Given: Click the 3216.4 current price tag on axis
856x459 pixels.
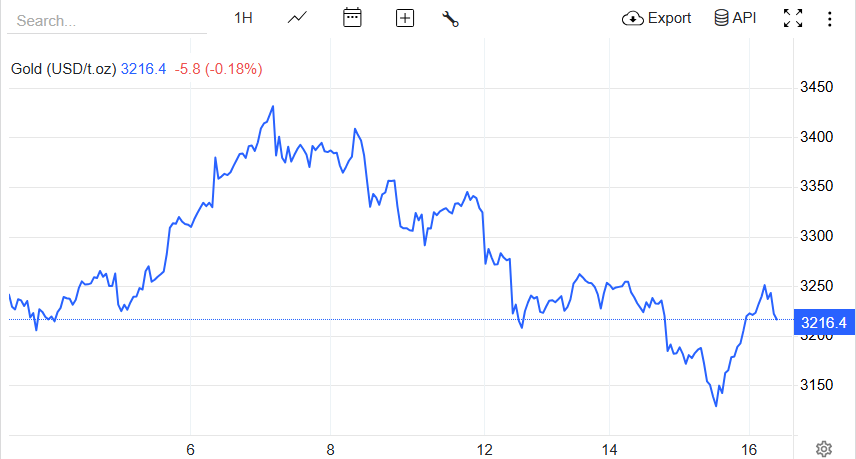Looking at the screenshot, I should (x=824, y=323).
